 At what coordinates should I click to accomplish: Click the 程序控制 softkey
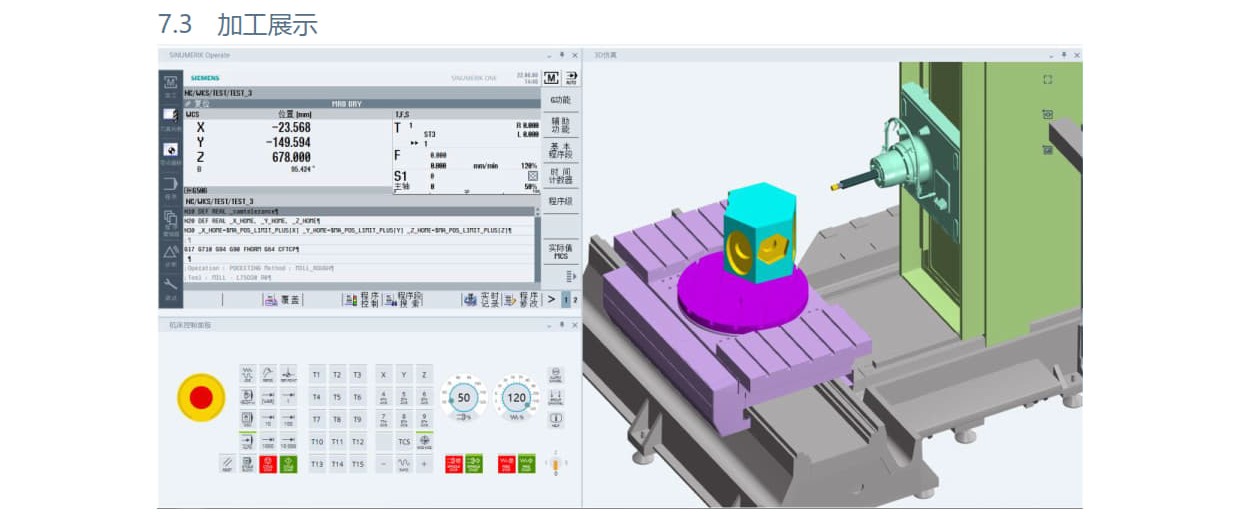(x=362, y=299)
